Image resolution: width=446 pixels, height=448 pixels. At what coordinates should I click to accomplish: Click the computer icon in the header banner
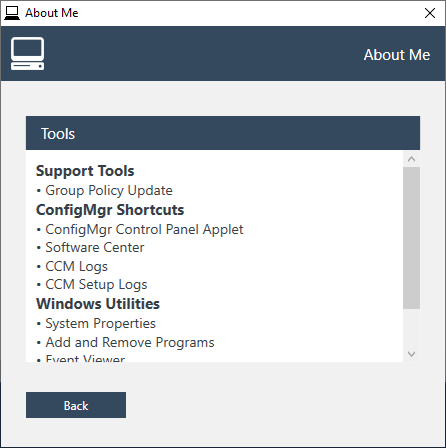27,54
